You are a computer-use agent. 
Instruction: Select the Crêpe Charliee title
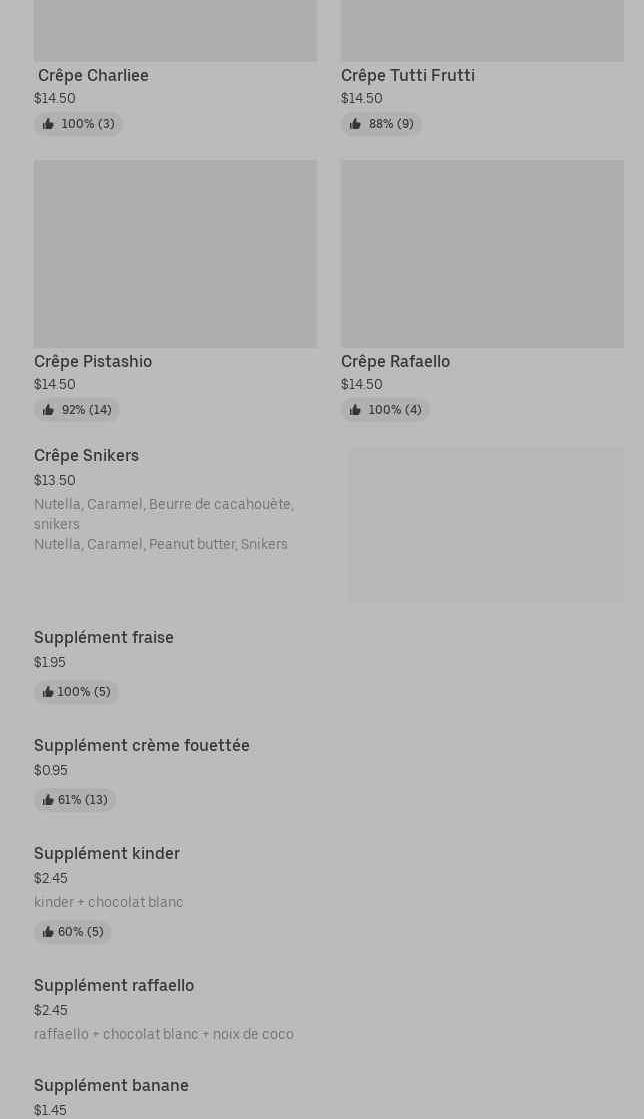[93, 75]
